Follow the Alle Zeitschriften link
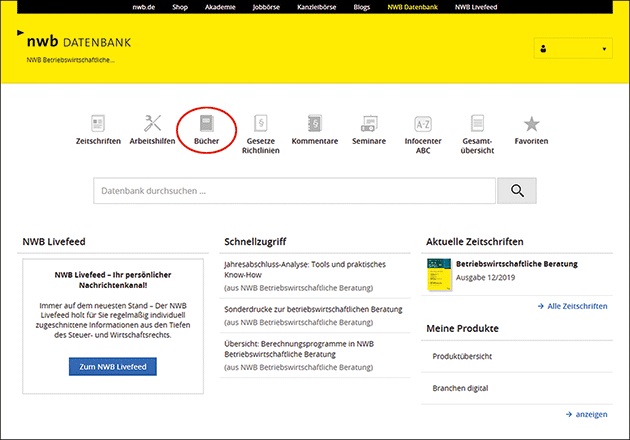Image resolution: width=630 pixels, height=440 pixels. point(572,306)
